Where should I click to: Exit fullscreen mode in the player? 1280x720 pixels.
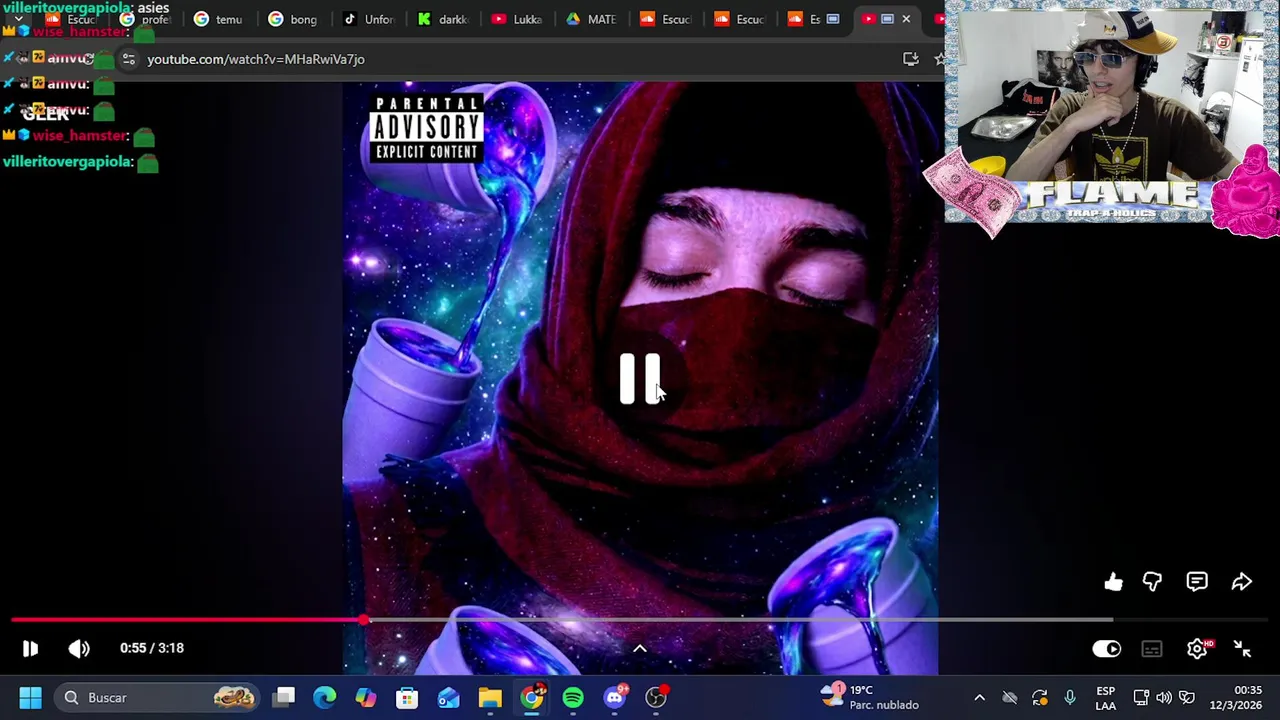[x=1242, y=649]
